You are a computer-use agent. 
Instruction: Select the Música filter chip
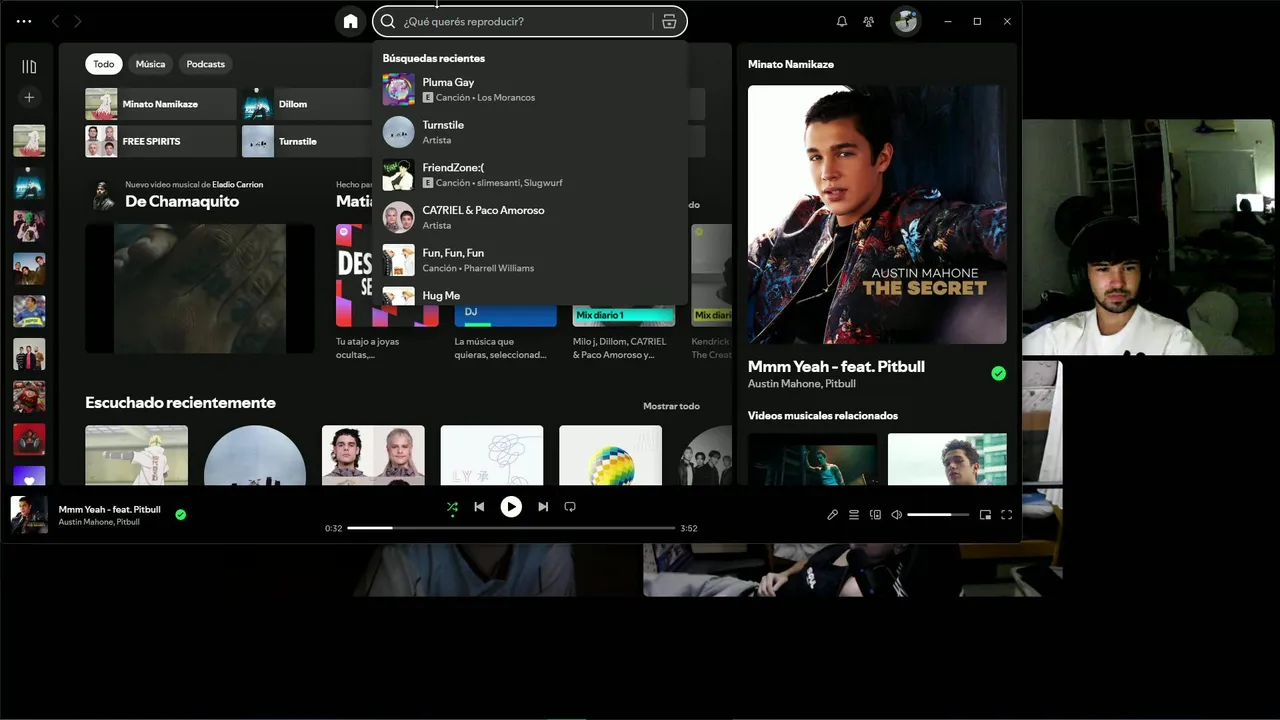[150, 64]
